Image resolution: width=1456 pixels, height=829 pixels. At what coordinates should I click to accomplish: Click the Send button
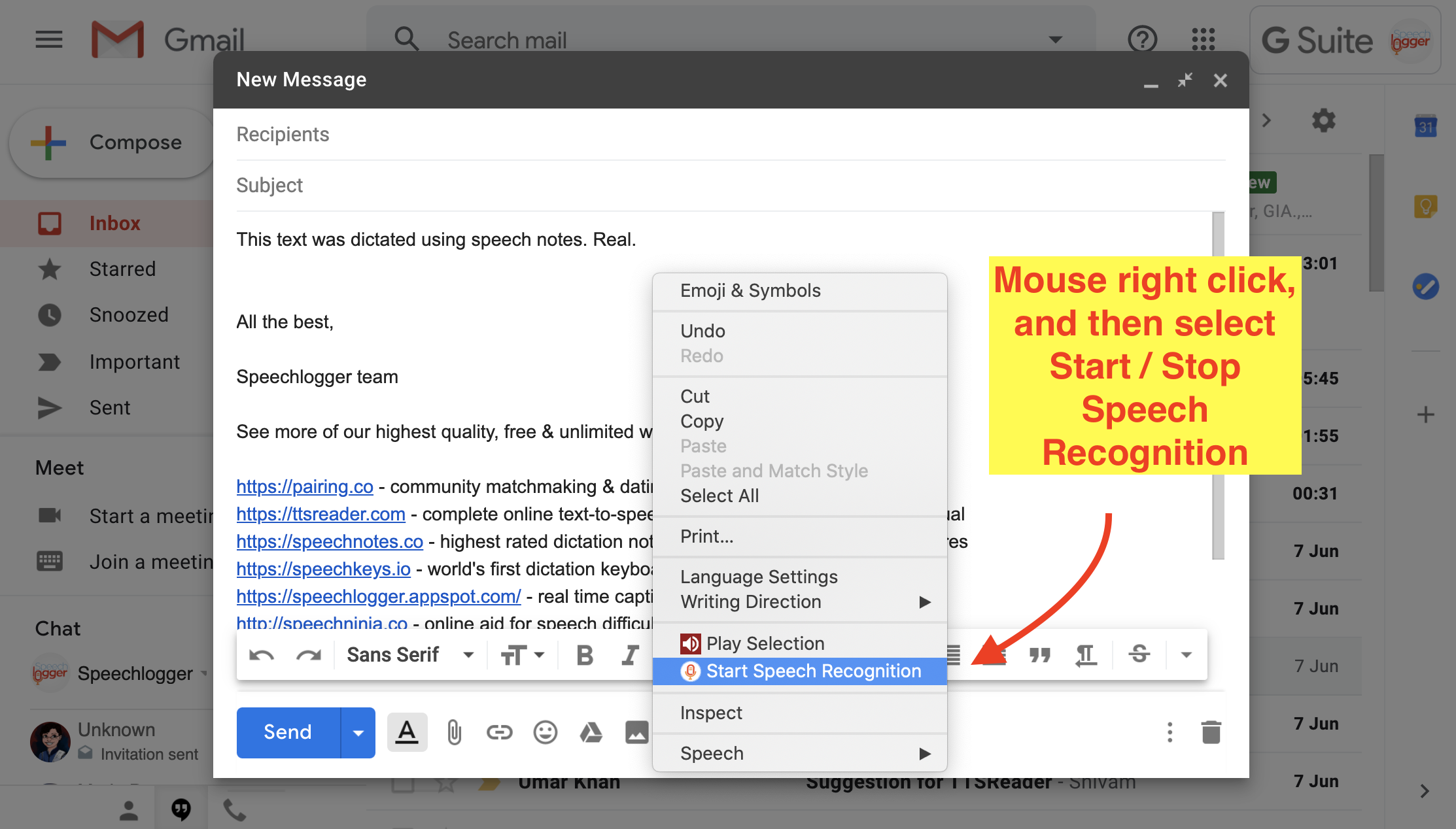tap(288, 733)
